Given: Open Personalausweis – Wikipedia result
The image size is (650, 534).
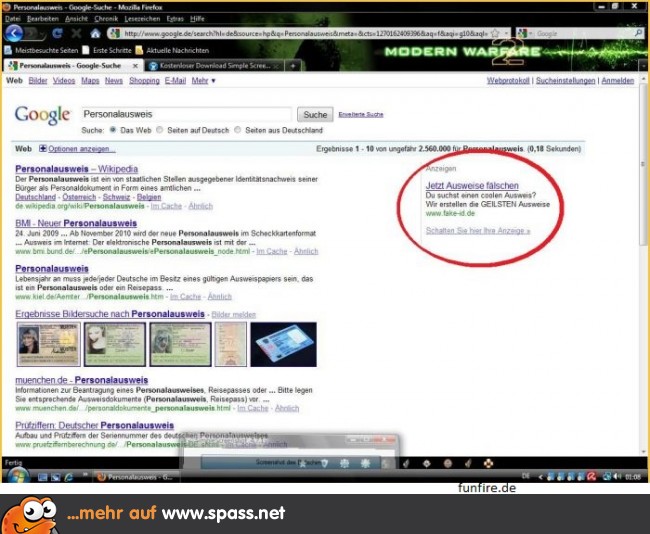Looking at the screenshot, I should pos(77,169).
